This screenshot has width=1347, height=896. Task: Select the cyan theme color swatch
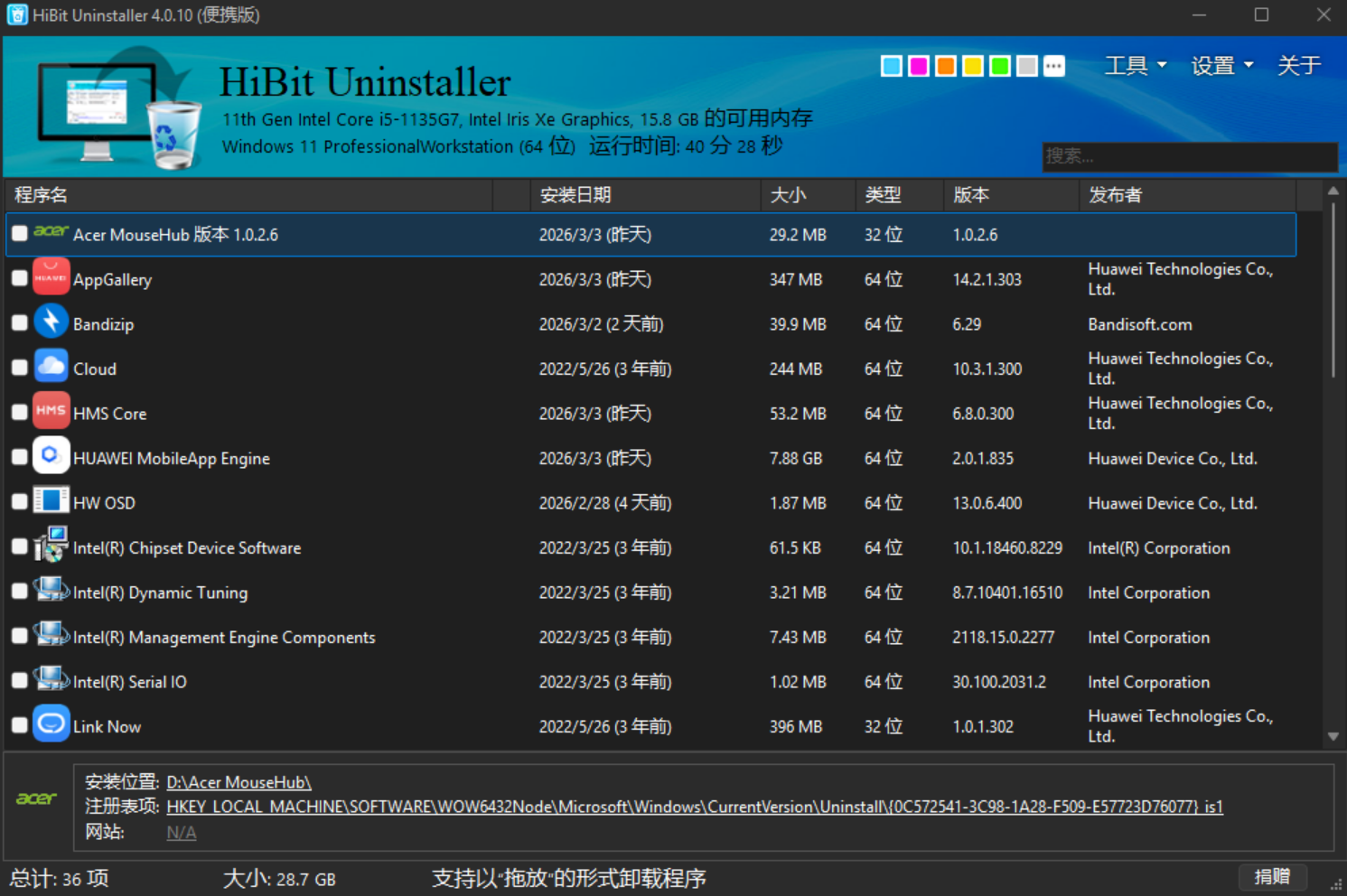coord(892,66)
